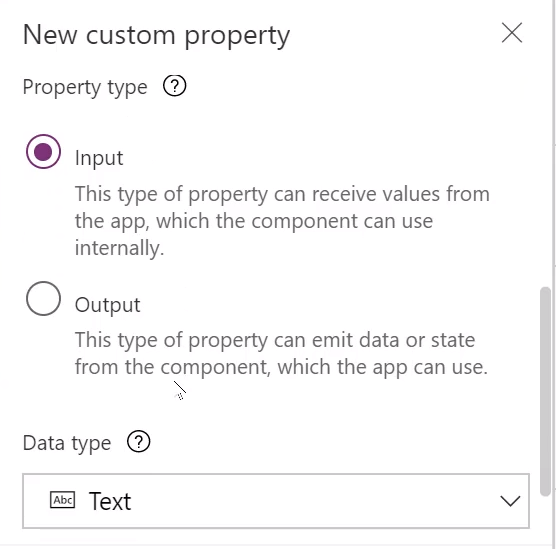
Task: Click the panel's vertical scrollbar thumb
Action: pyautogui.click(x=545, y=391)
